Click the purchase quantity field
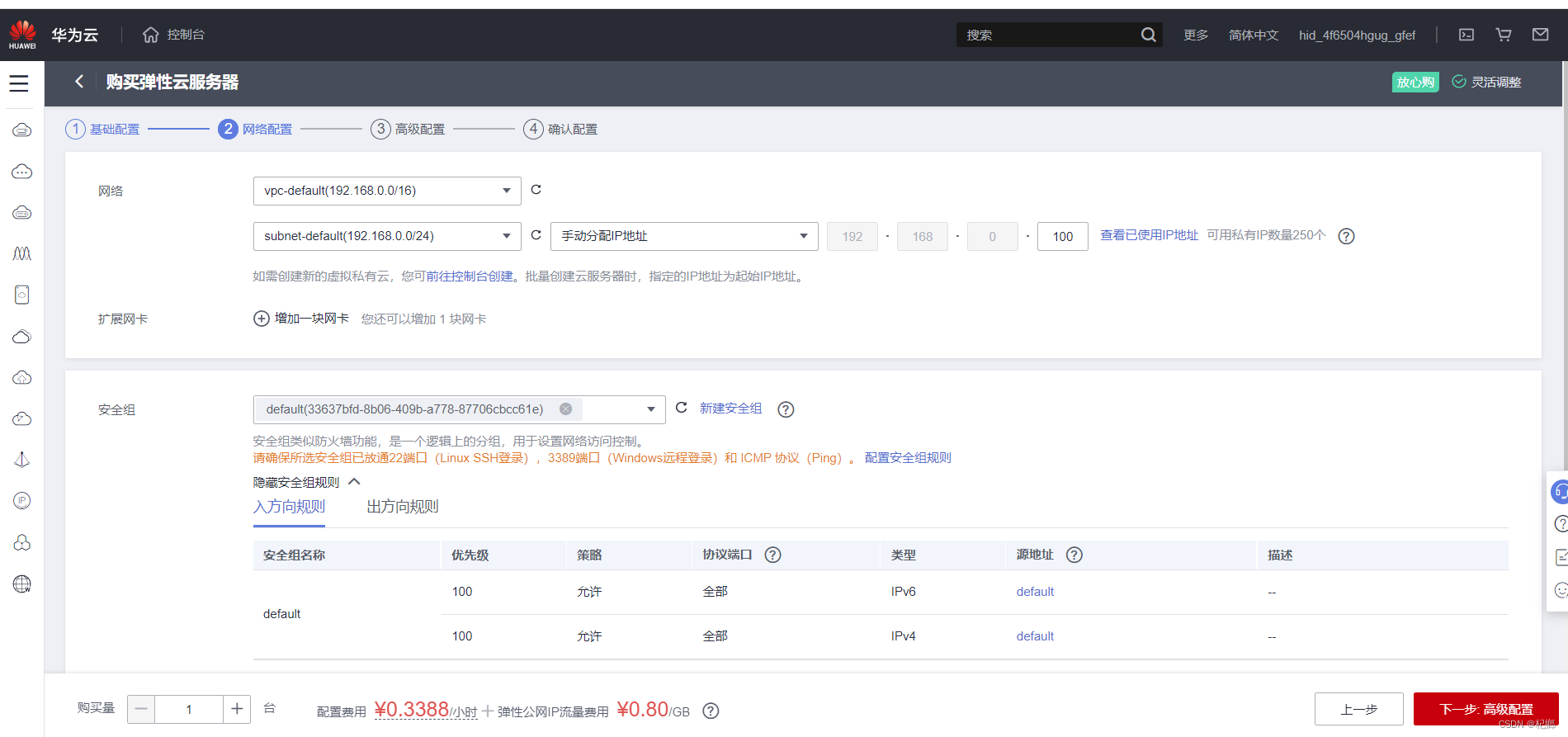This screenshot has width=1568, height=737. [x=189, y=709]
